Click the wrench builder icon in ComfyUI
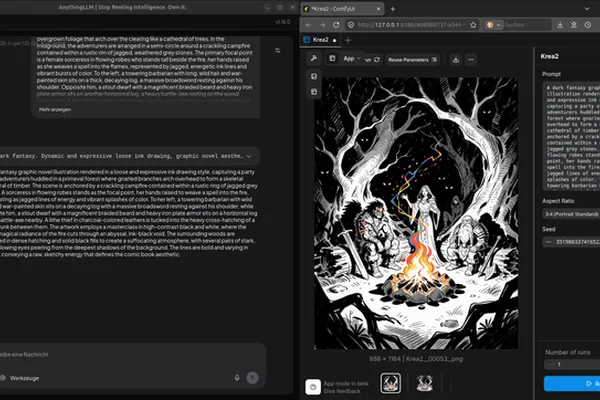Viewport: 600px width, 400px height. pyautogui.click(x=314, y=59)
